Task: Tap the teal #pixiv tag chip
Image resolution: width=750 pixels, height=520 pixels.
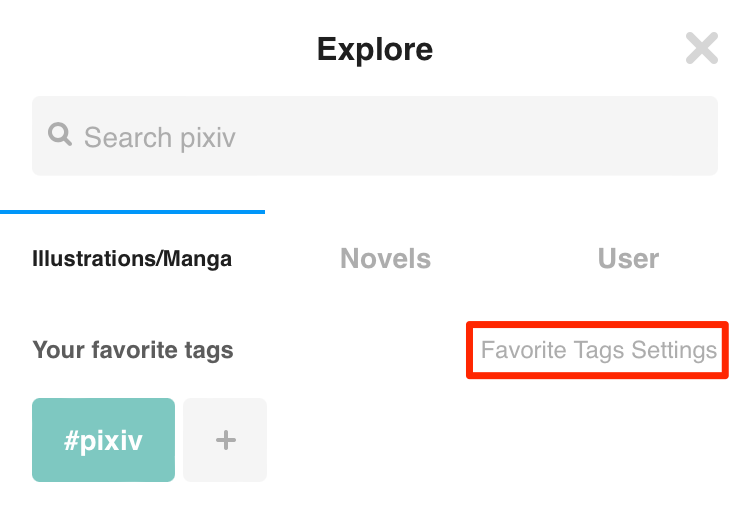Action: click(x=103, y=440)
